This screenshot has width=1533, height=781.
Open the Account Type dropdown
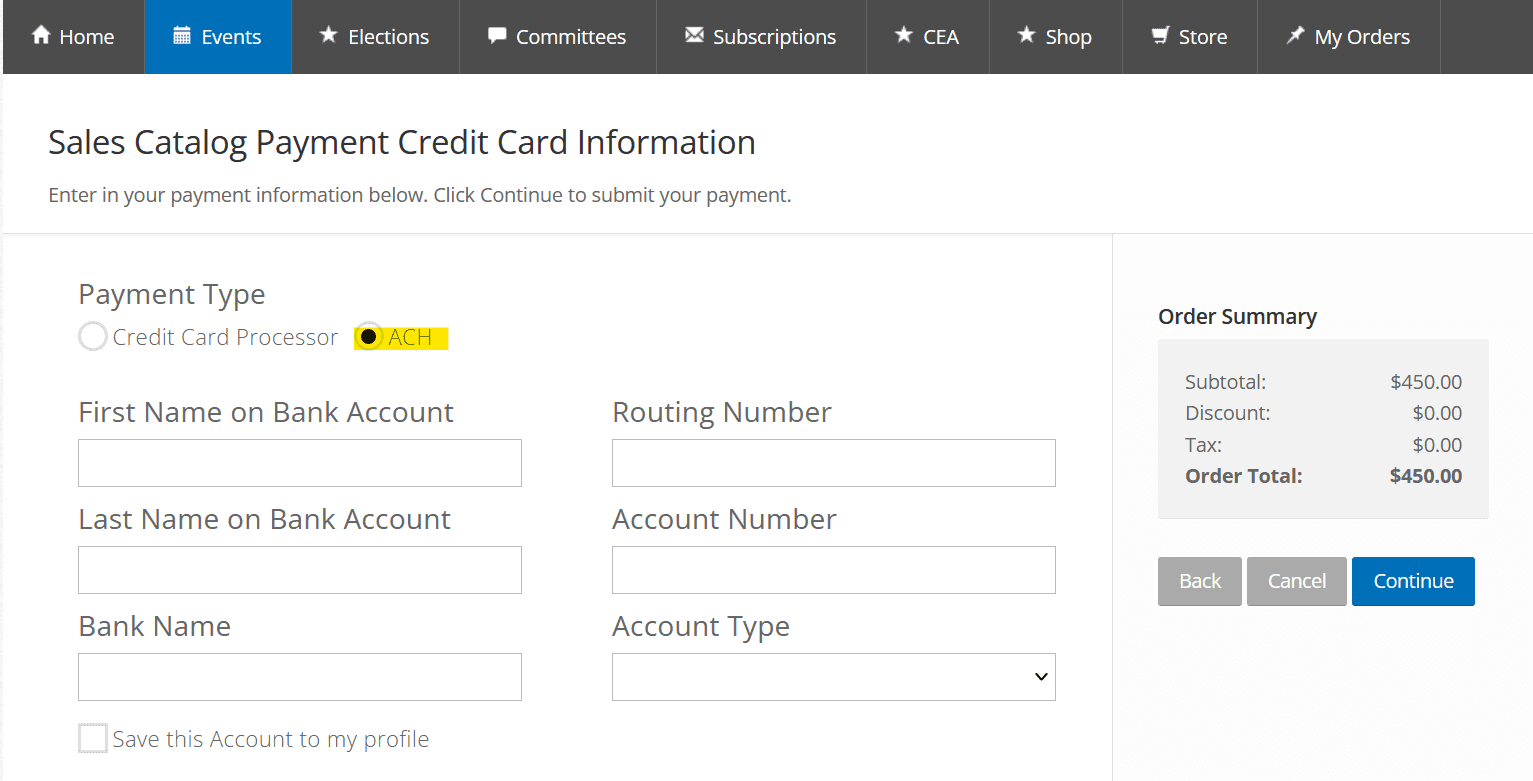coord(833,677)
